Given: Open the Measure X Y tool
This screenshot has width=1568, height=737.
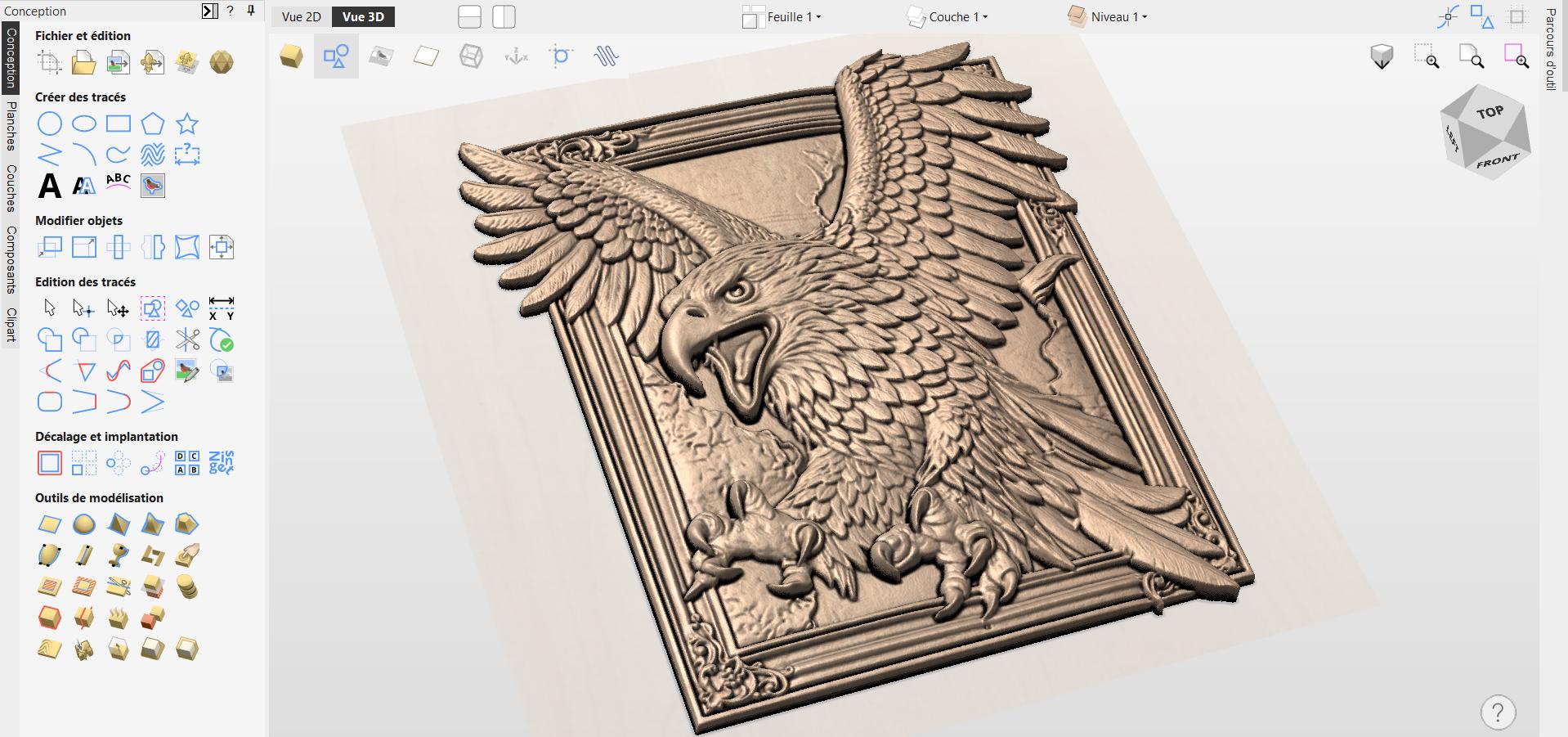Looking at the screenshot, I should [x=222, y=308].
